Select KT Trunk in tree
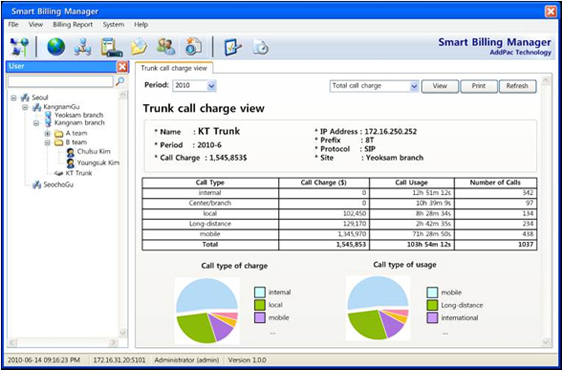The image size is (562, 370). pyautogui.click(x=78, y=173)
